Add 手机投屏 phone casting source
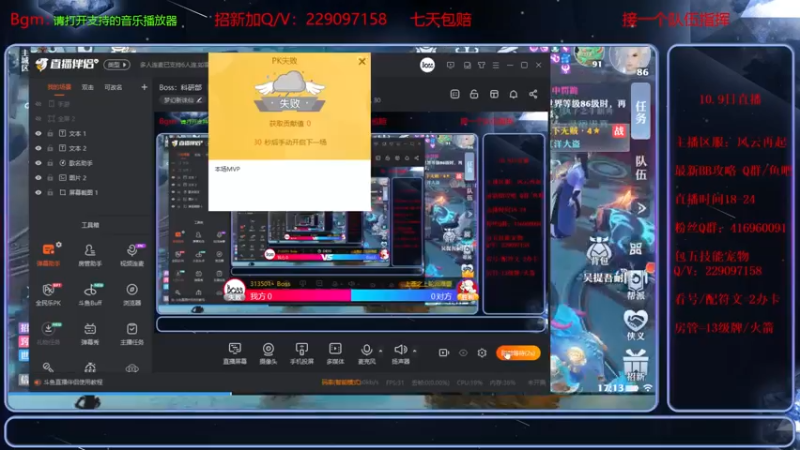Screen dimensions: 800x450 click(x=302, y=353)
